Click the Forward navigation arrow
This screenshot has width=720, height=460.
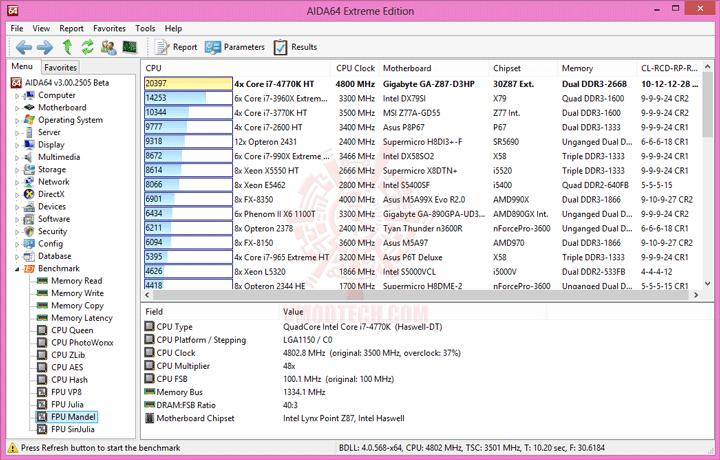pyautogui.click(x=45, y=47)
